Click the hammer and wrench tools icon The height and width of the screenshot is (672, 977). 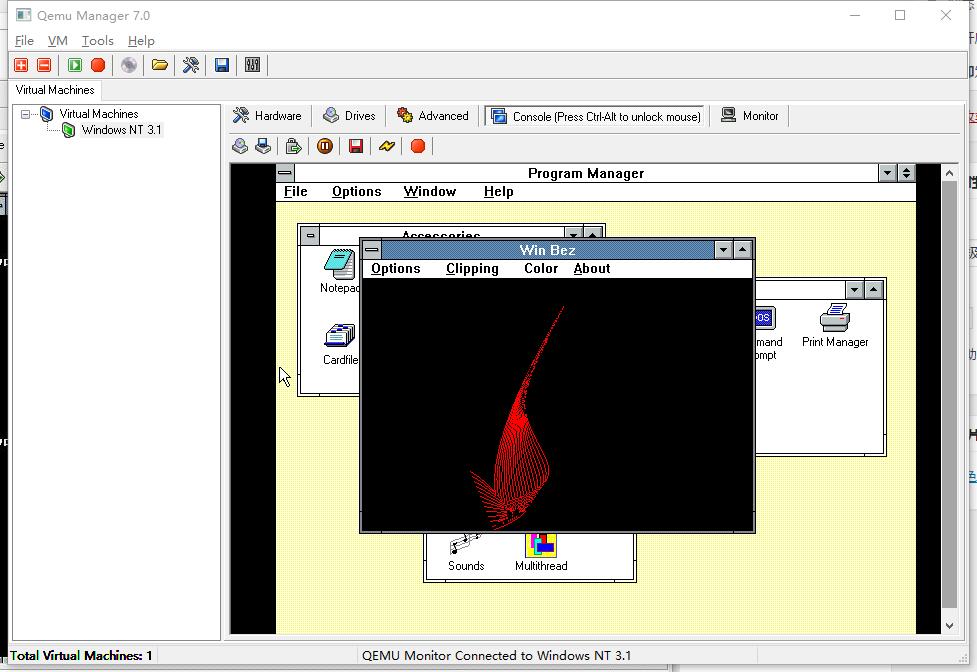pos(191,65)
